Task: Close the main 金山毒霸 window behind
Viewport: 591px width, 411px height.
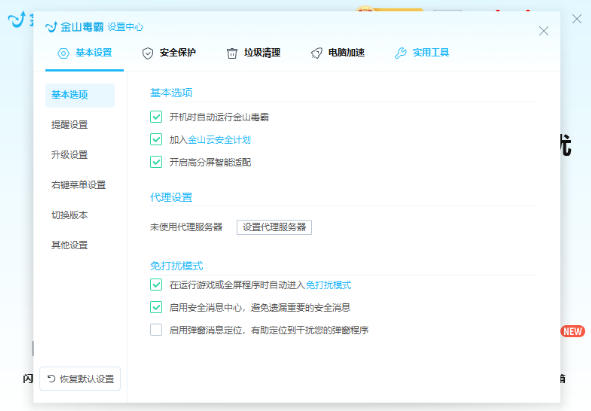Action: [x=577, y=18]
